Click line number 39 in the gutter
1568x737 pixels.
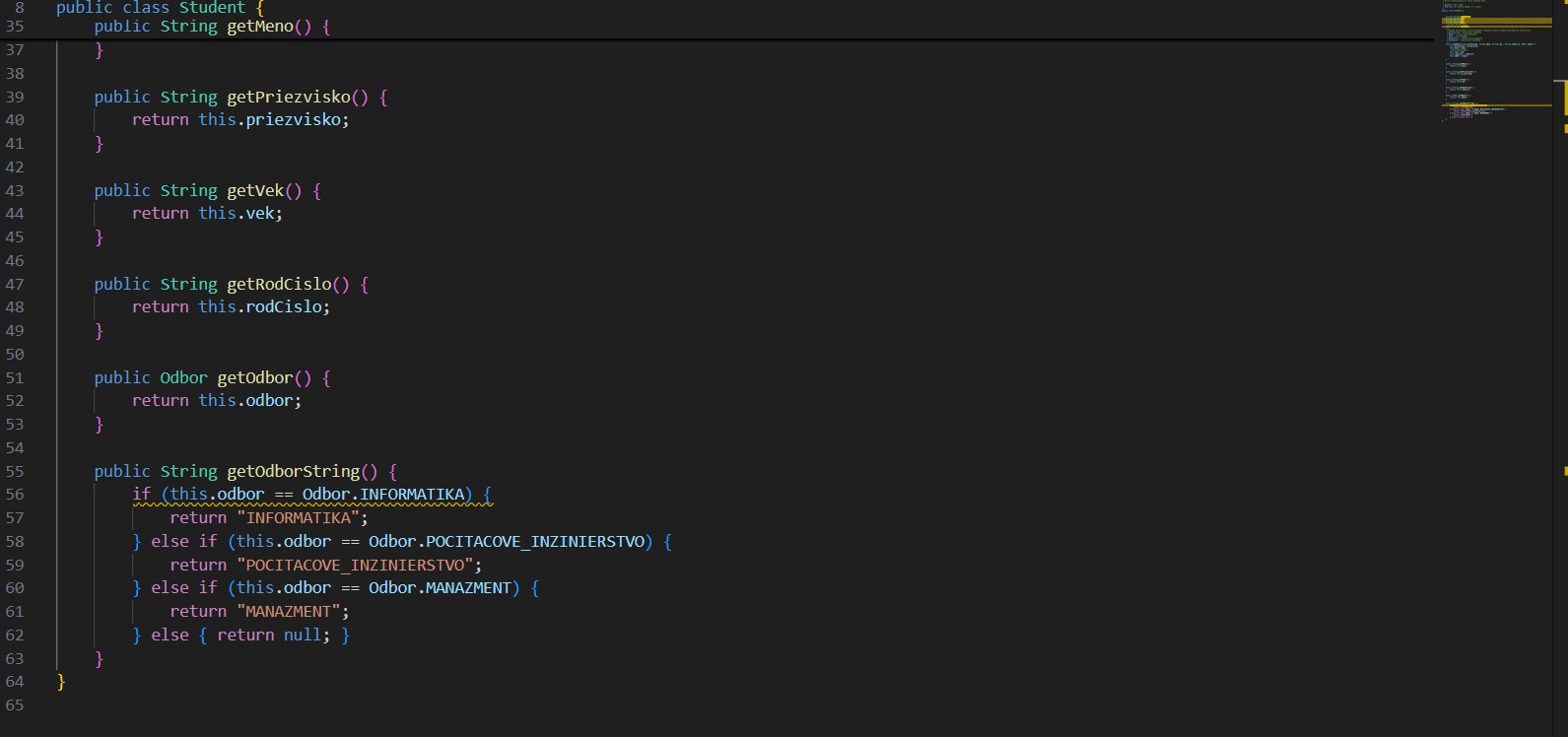15,97
